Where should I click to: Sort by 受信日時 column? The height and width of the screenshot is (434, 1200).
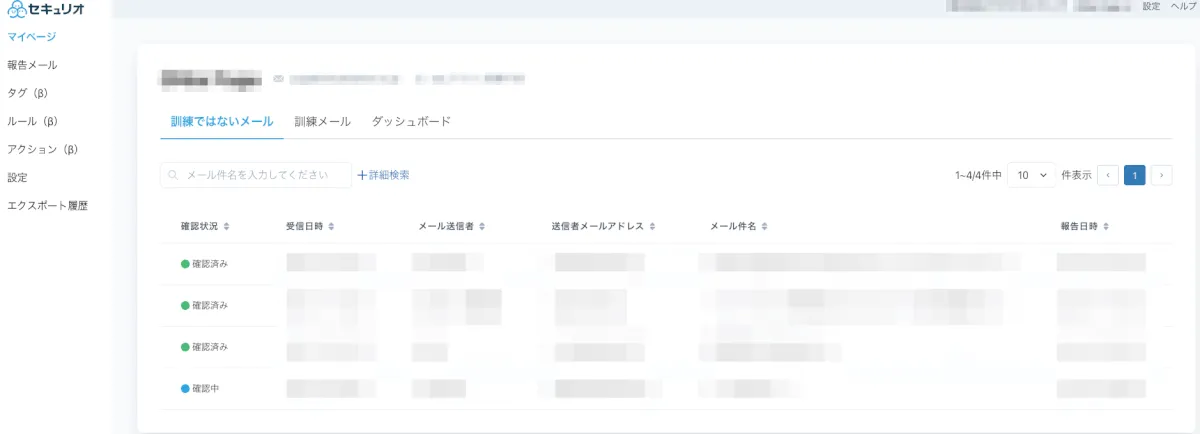coord(310,226)
